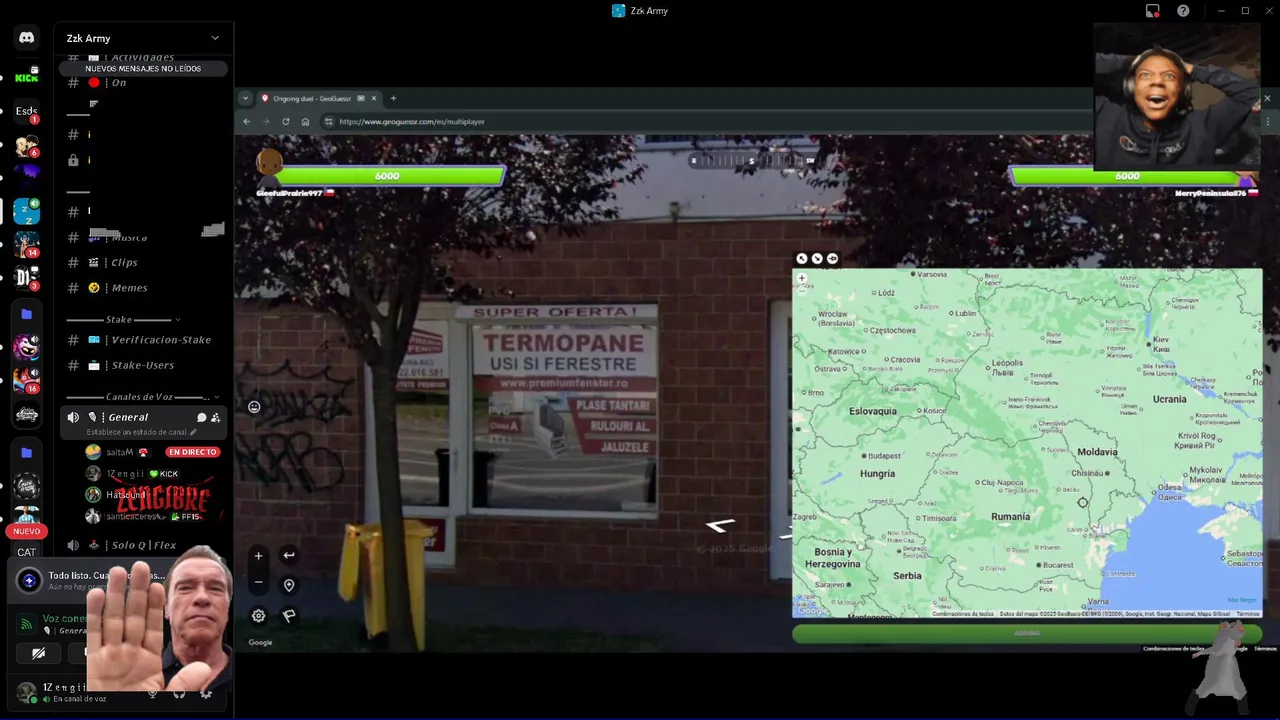Open a new browser tab
Image resolution: width=1280 pixels, height=720 pixels.
click(393, 98)
